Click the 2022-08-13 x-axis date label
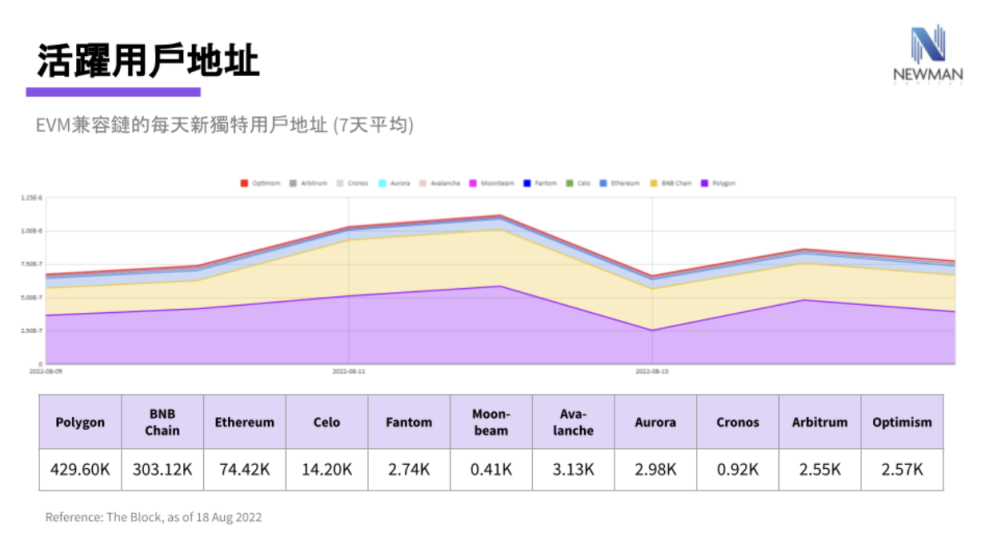The width and height of the screenshot is (981, 533). [652, 372]
